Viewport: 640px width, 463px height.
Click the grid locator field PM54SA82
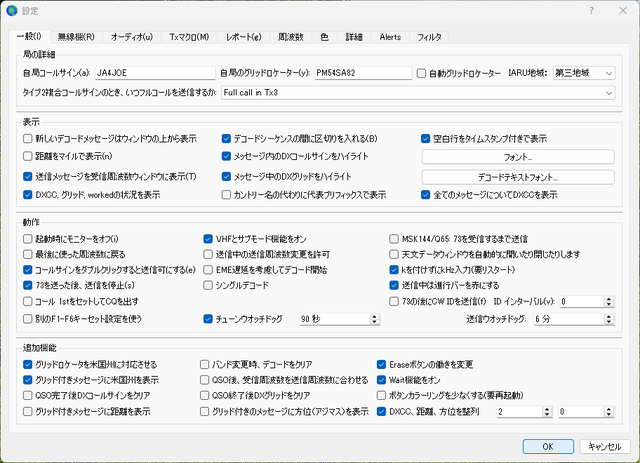tap(363, 73)
